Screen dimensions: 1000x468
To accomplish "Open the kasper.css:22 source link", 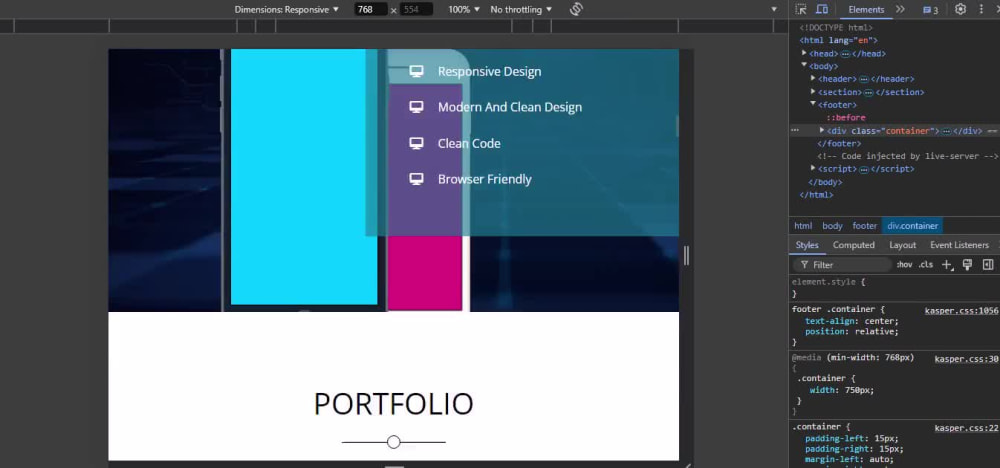I will click(x=966, y=428).
